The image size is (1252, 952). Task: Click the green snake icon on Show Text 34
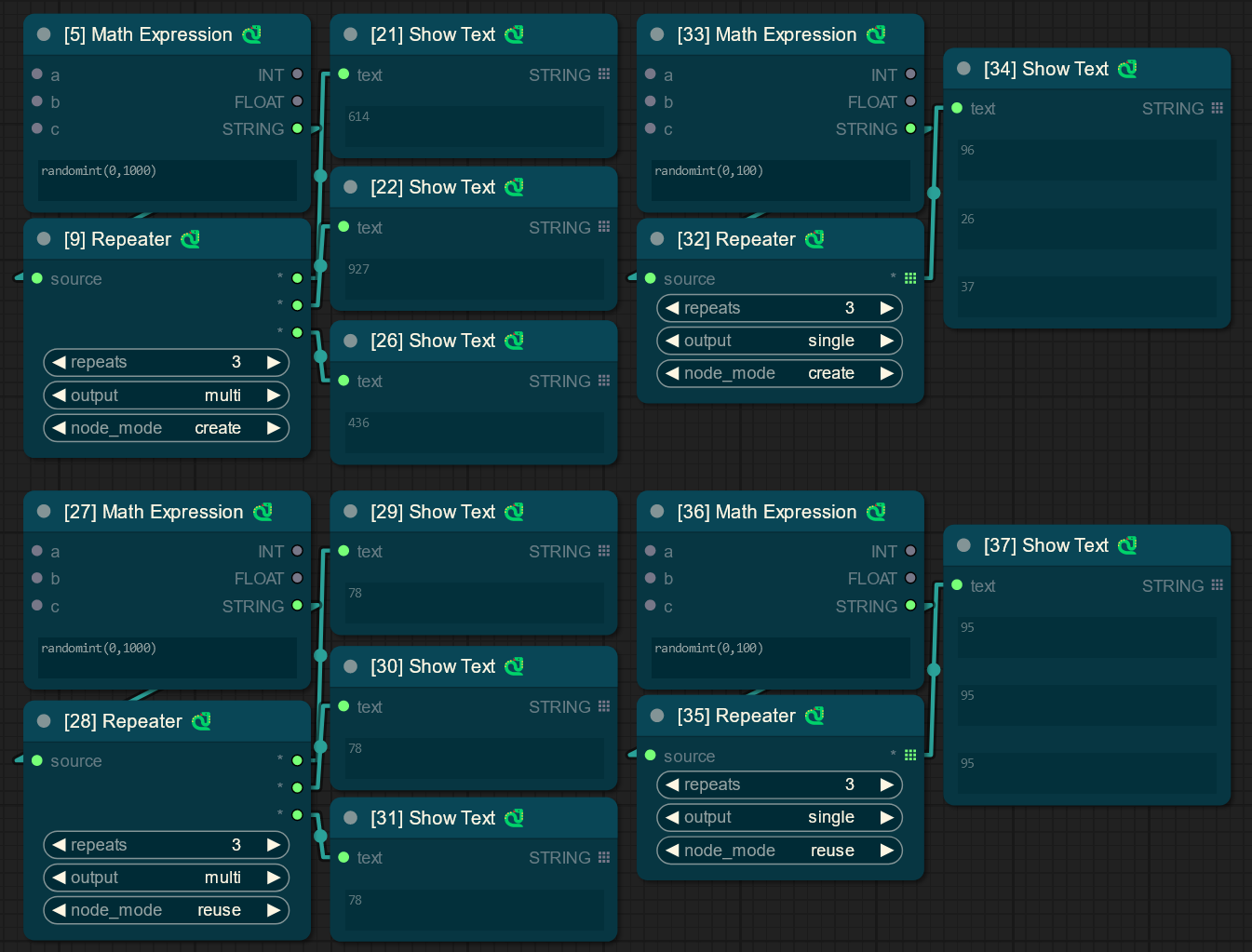1127,69
